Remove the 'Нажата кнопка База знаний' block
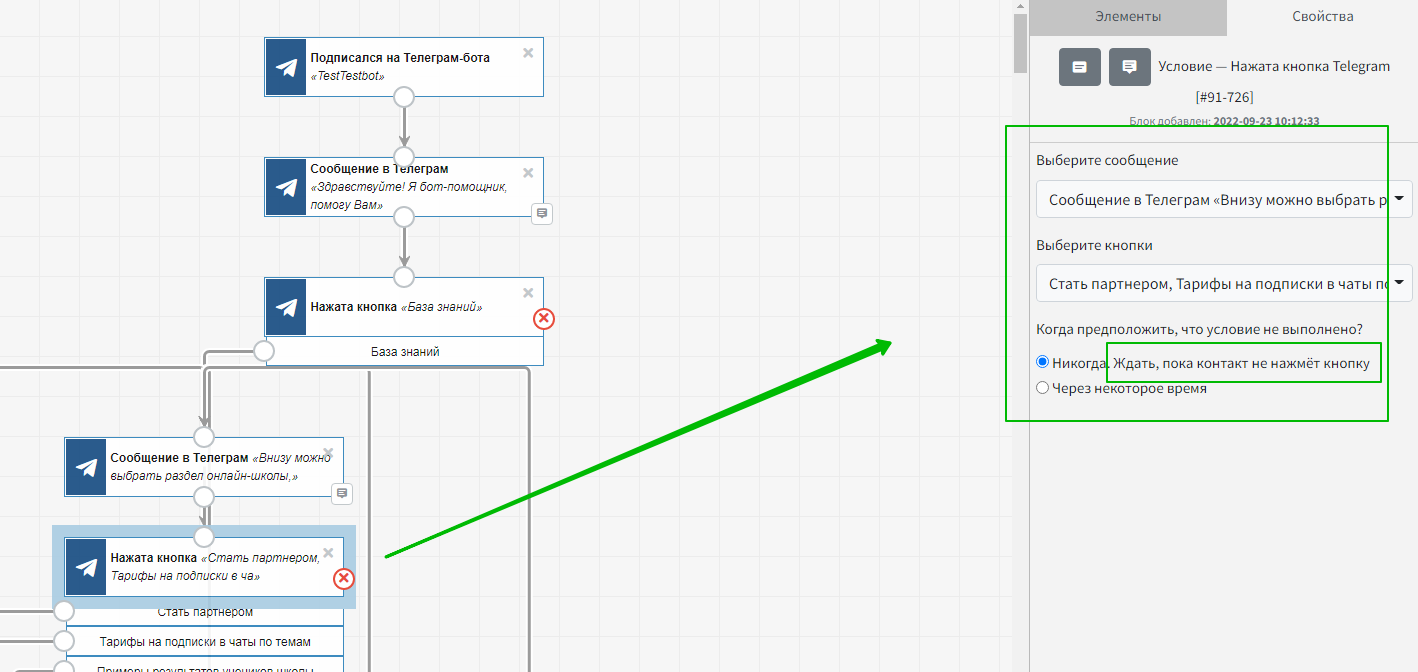Image resolution: width=1418 pixels, height=672 pixels. [x=528, y=293]
